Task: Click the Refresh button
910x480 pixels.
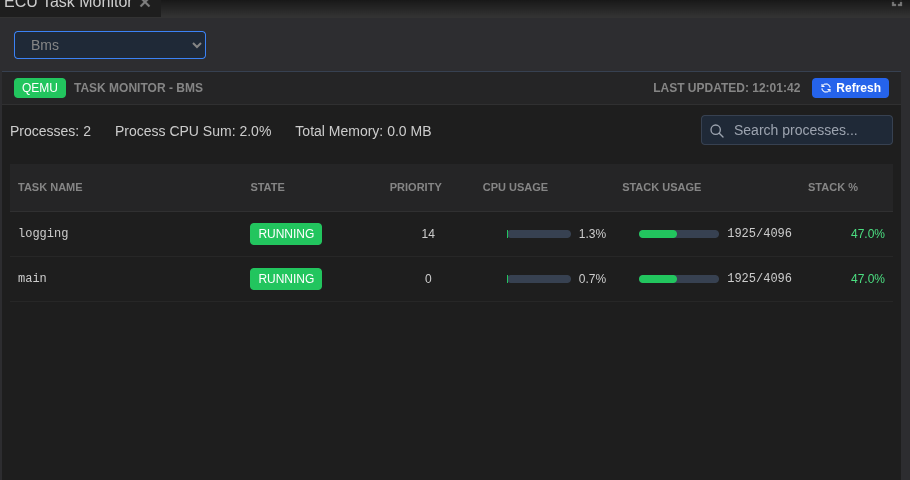Action: (850, 88)
